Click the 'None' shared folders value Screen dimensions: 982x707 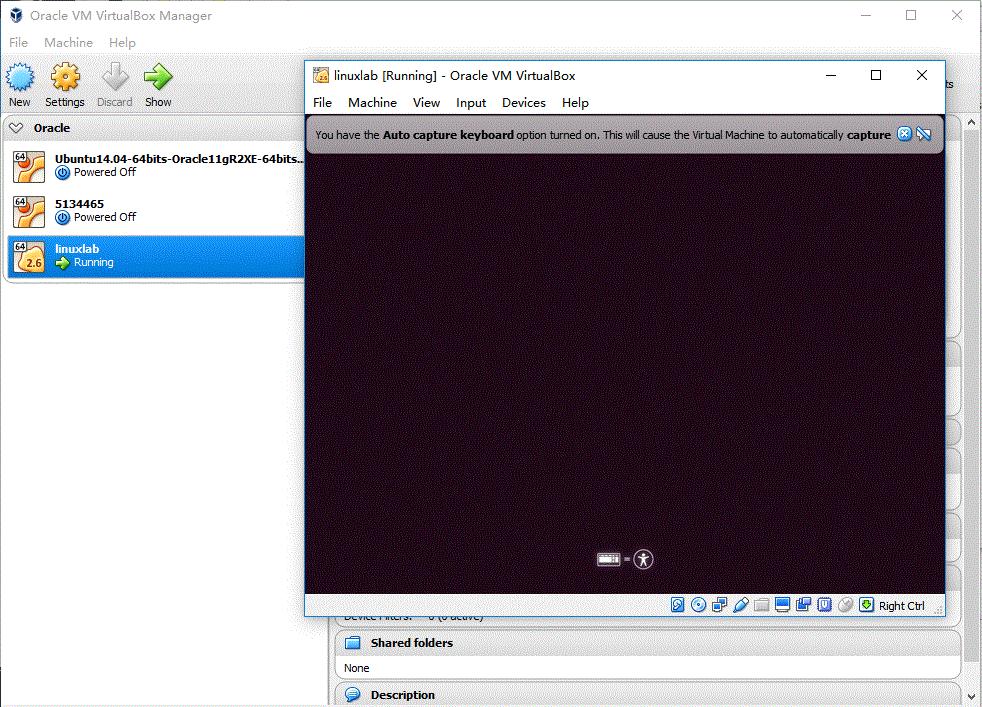[x=356, y=668]
